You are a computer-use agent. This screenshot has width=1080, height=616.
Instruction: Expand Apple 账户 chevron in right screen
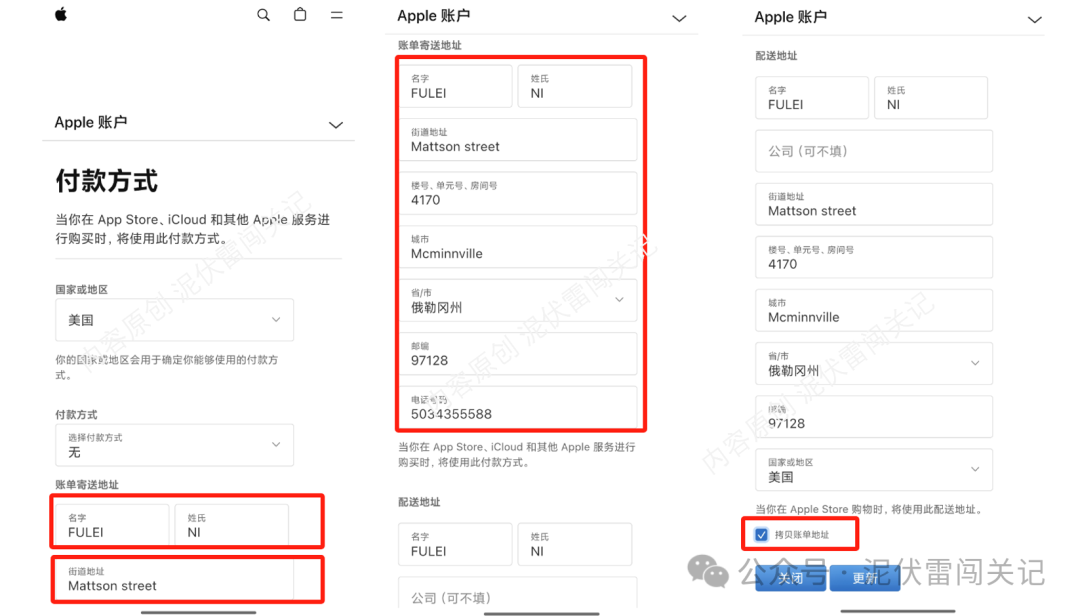1035,20
